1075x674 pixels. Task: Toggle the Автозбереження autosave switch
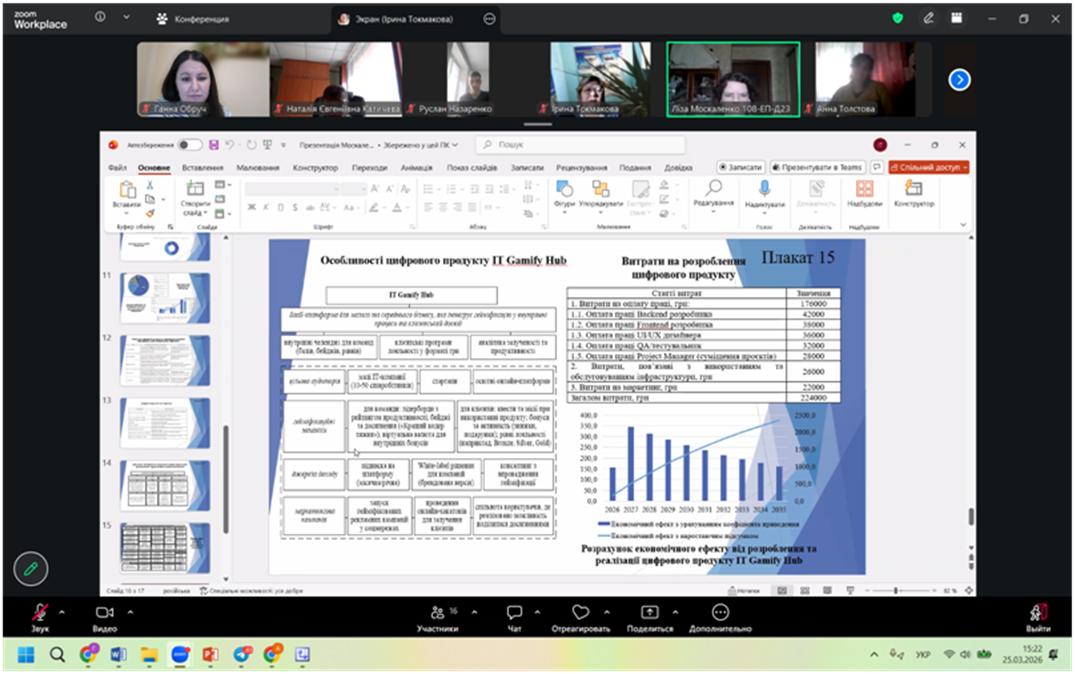coord(189,145)
